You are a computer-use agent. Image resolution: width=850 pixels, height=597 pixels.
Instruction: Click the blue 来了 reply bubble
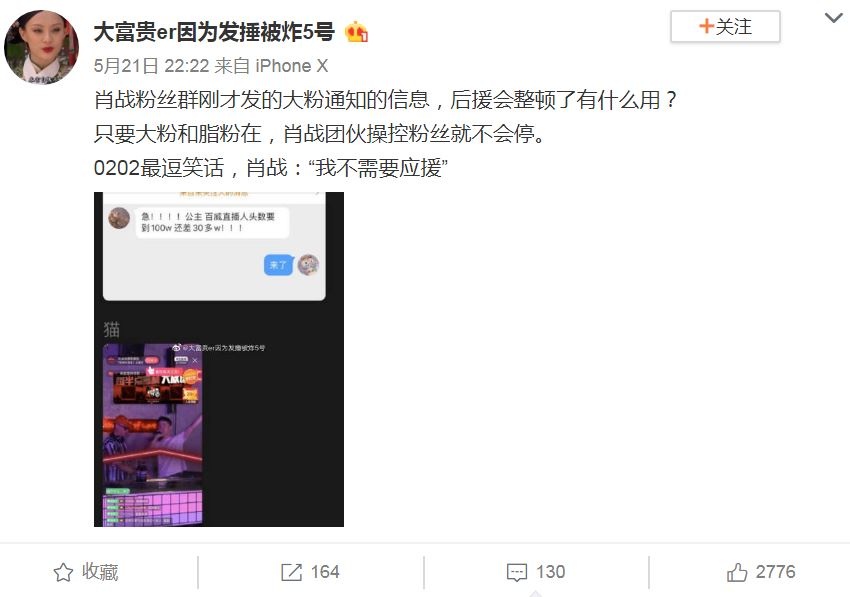(278, 265)
